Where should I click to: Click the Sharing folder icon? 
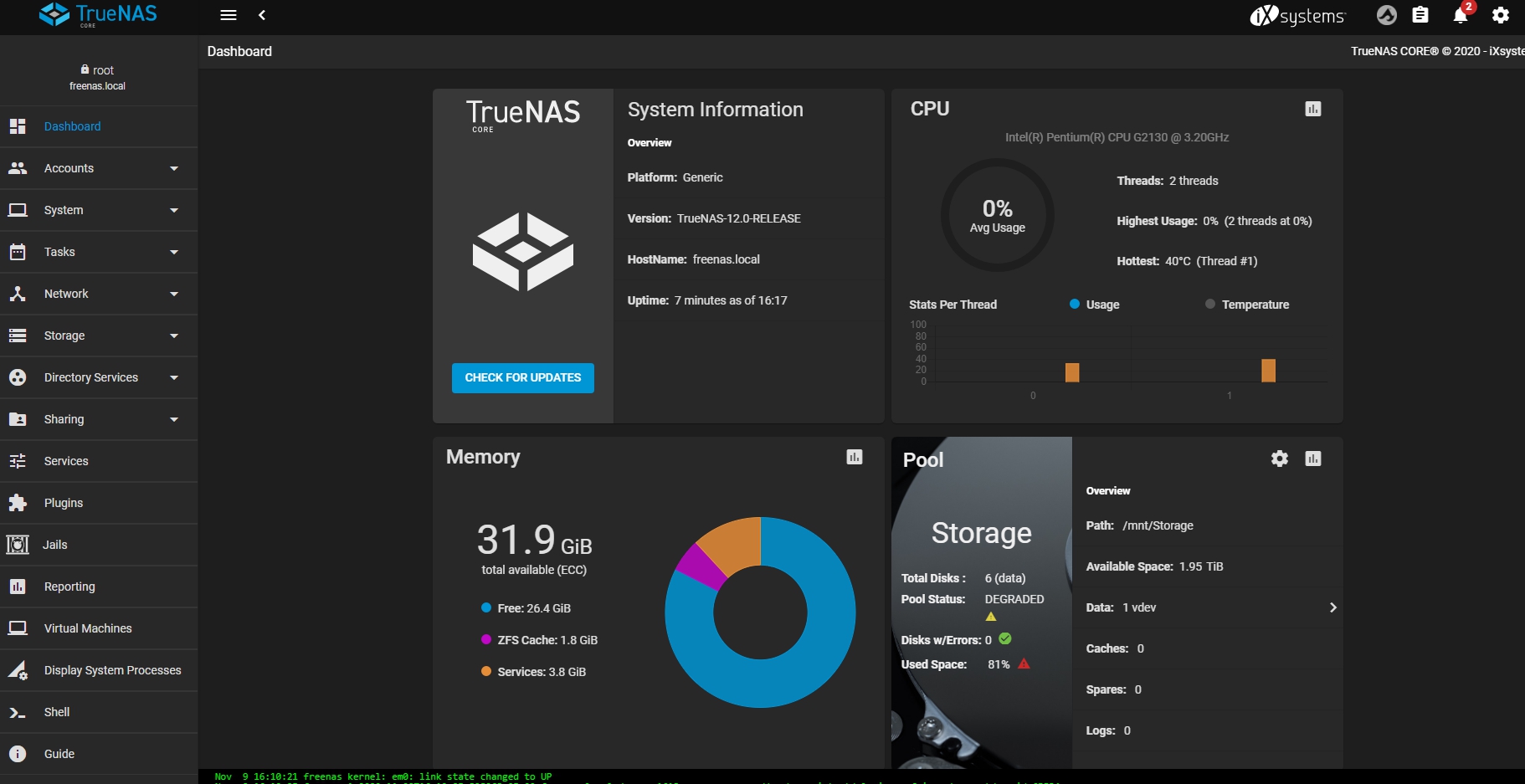tap(18, 419)
